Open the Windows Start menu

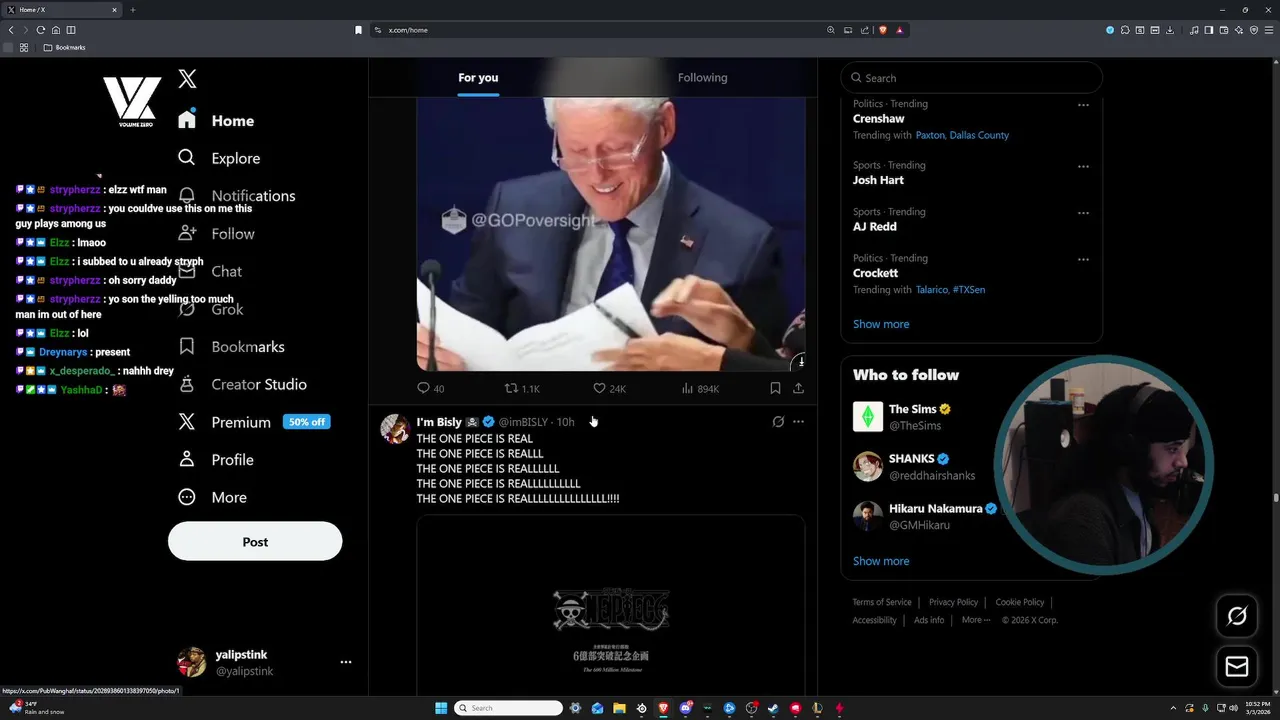point(441,708)
